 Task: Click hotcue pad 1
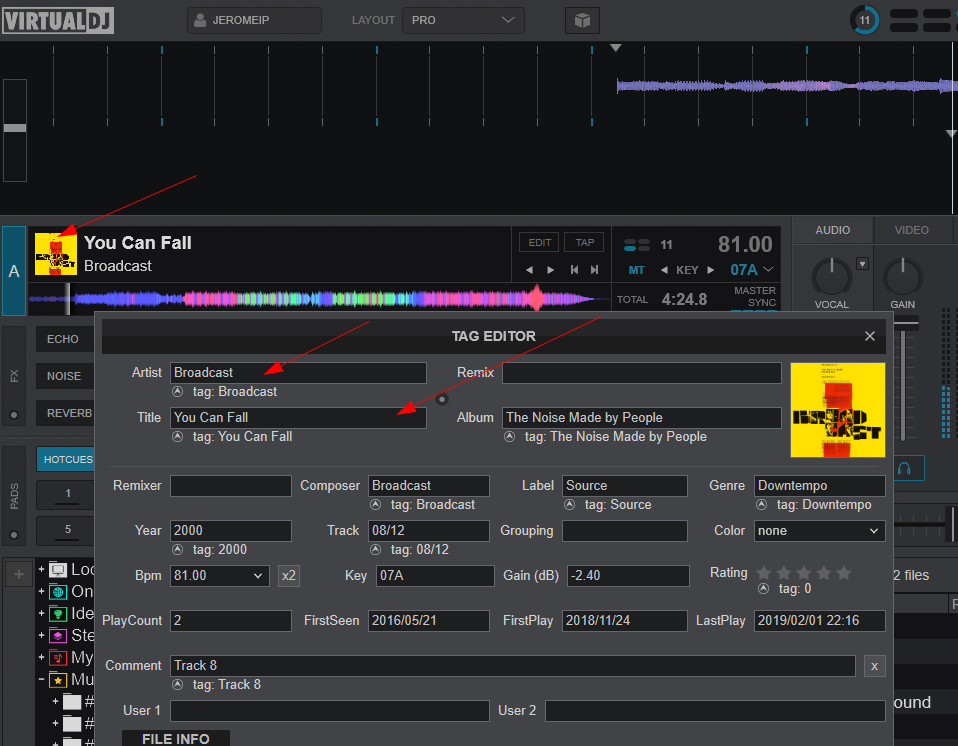point(67,495)
